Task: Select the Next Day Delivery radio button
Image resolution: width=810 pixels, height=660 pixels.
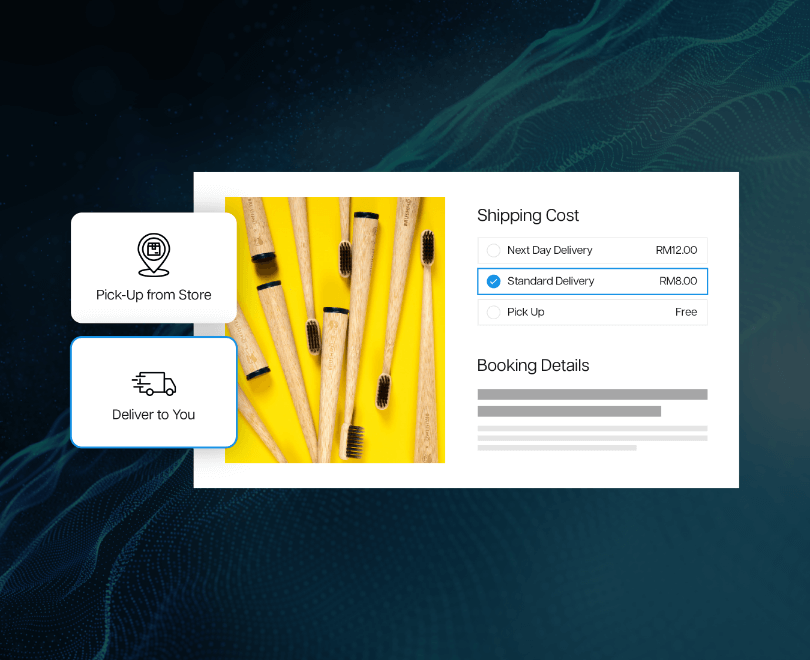Action: coord(493,250)
